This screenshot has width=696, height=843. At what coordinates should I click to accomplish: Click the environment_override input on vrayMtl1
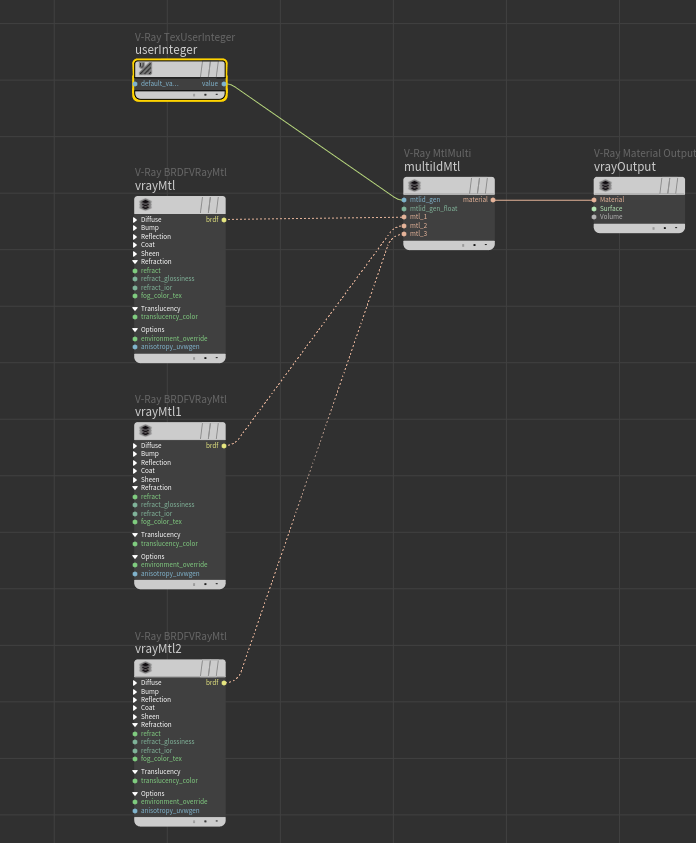[x=135, y=565]
